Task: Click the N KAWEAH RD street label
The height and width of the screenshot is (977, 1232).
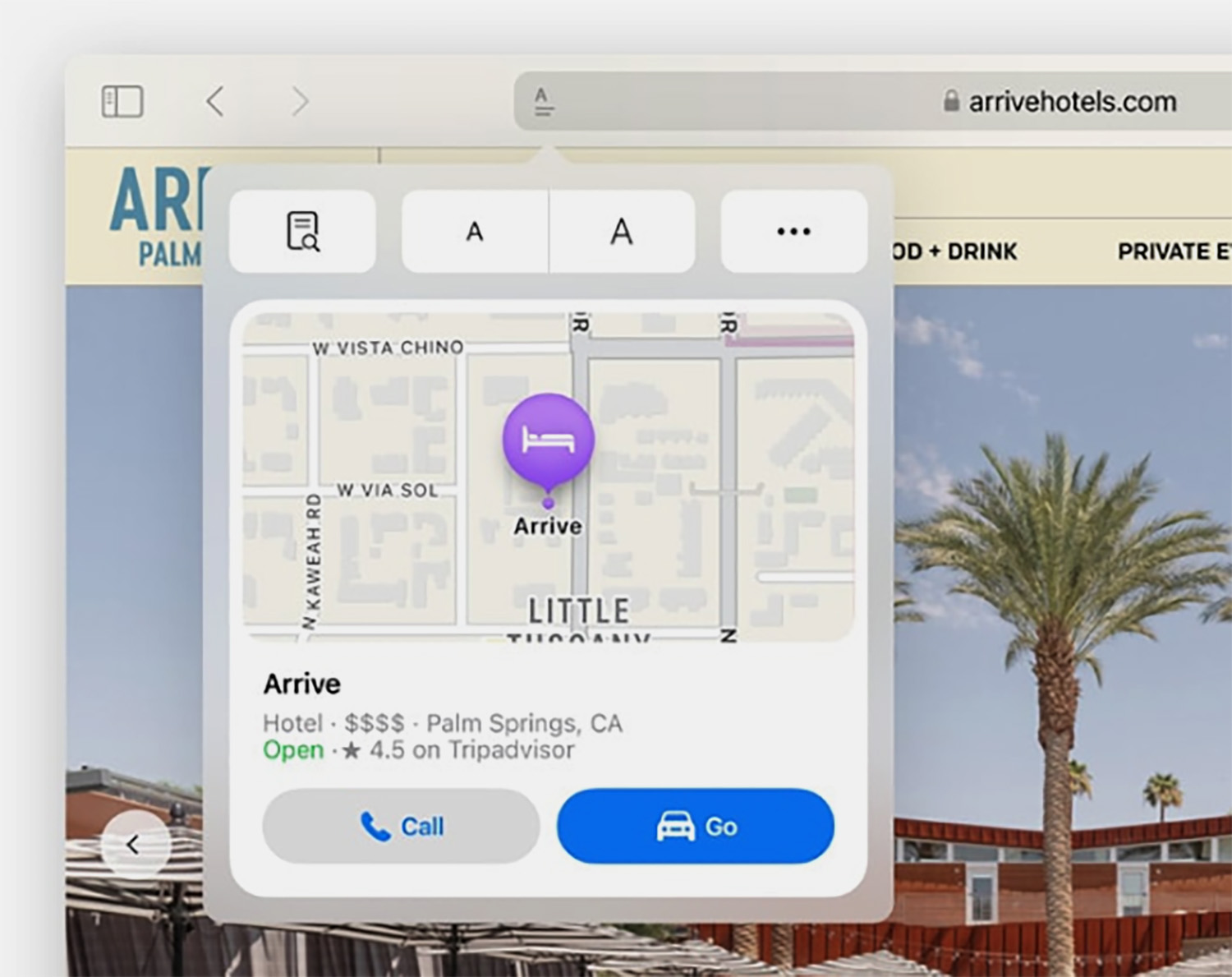Action: [x=312, y=561]
